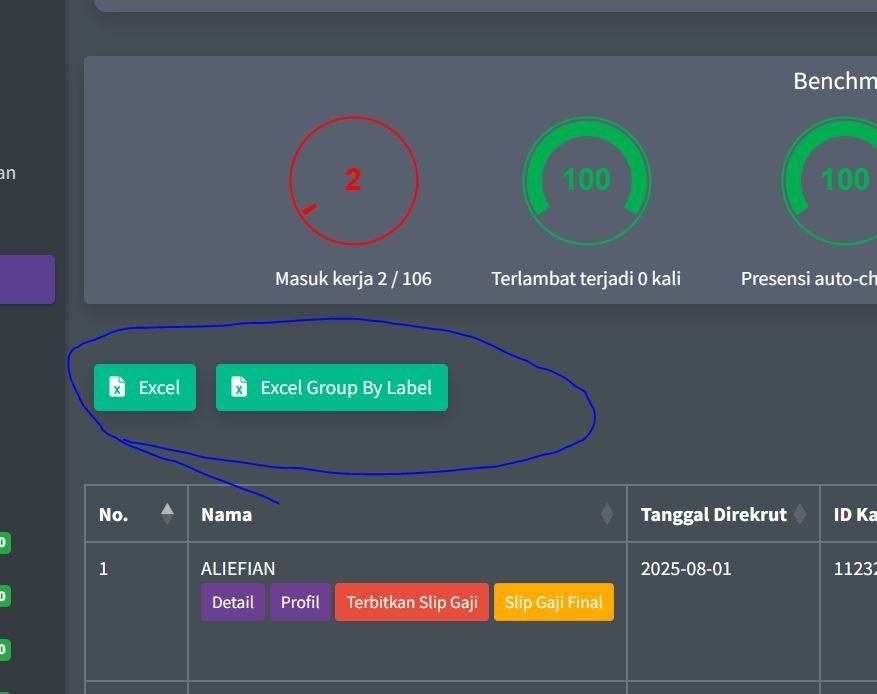The height and width of the screenshot is (694, 877).
Task: Click the green Terlambat gauge showing 100
Action: (586, 181)
